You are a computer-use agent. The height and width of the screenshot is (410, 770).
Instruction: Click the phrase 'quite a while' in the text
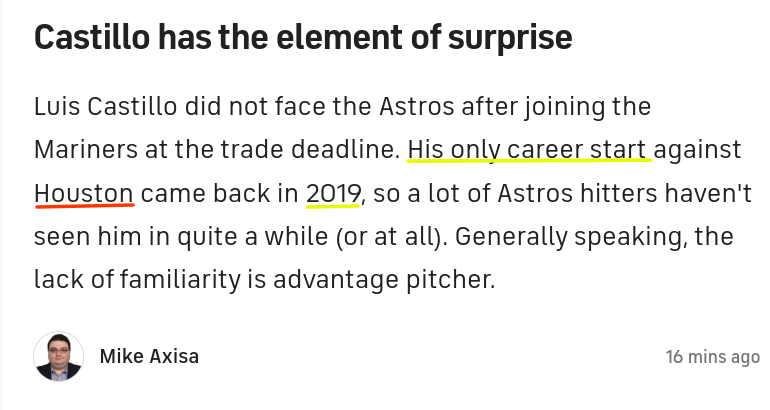[253, 237]
